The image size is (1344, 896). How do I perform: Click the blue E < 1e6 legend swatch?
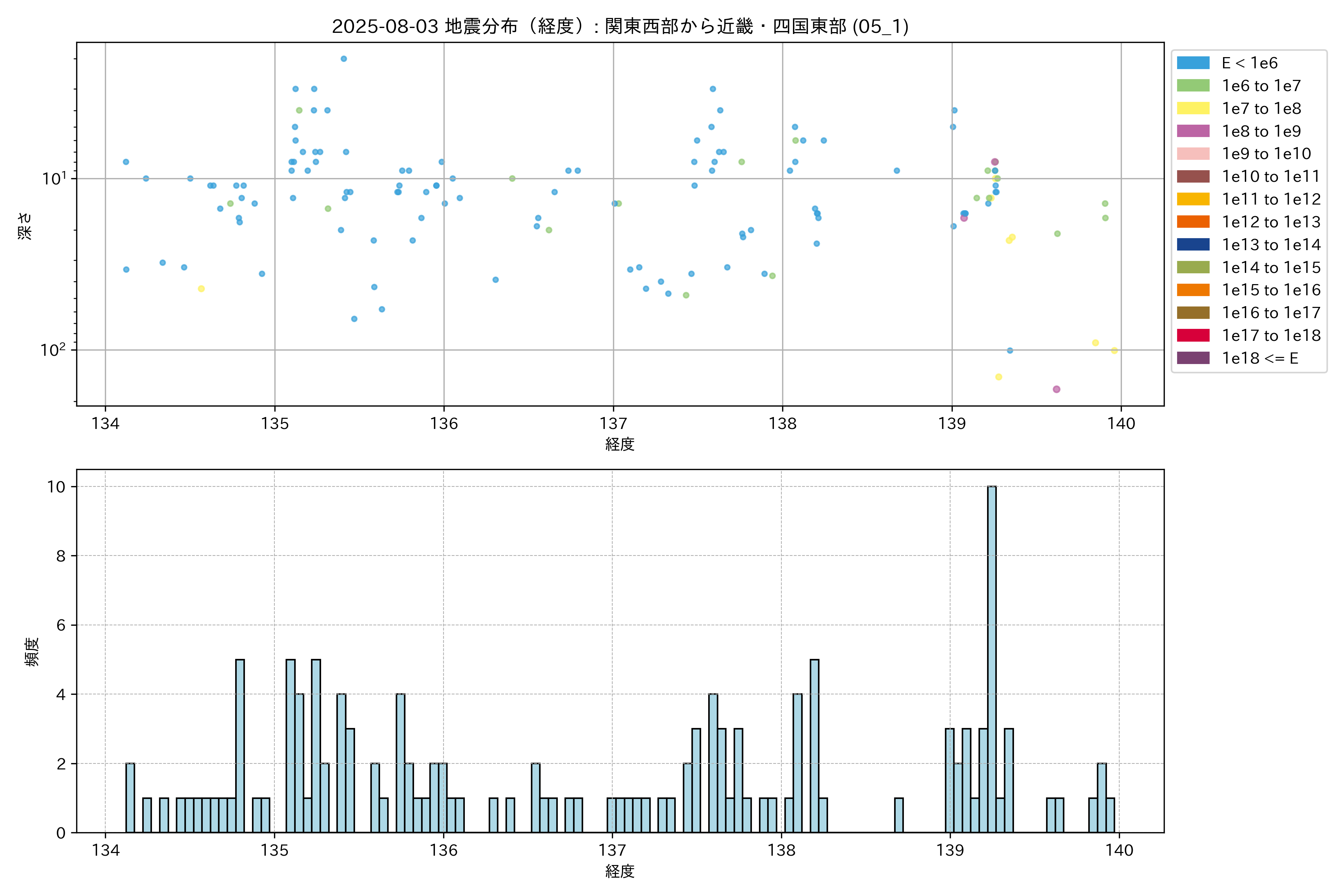coord(1192,63)
